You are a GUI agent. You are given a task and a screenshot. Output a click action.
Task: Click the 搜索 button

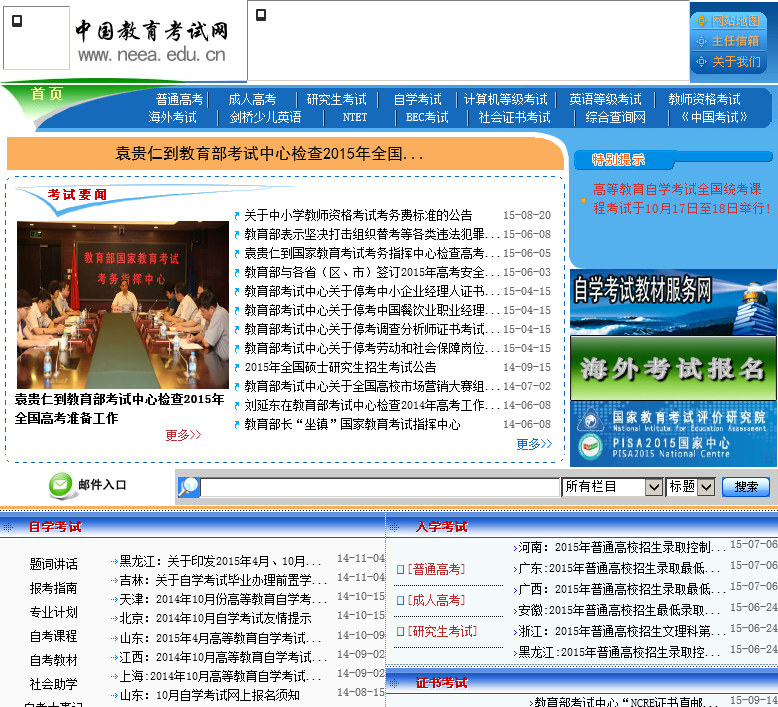746,487
